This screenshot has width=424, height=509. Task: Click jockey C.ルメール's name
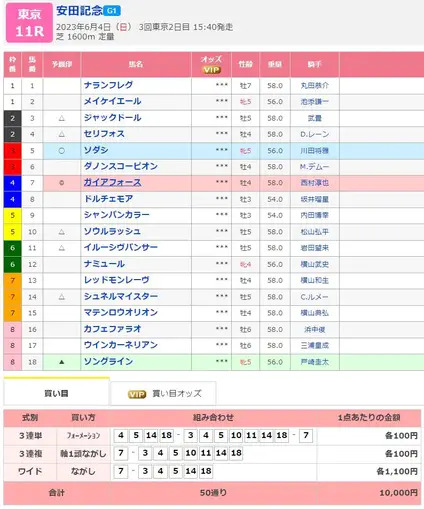point(315,297)
